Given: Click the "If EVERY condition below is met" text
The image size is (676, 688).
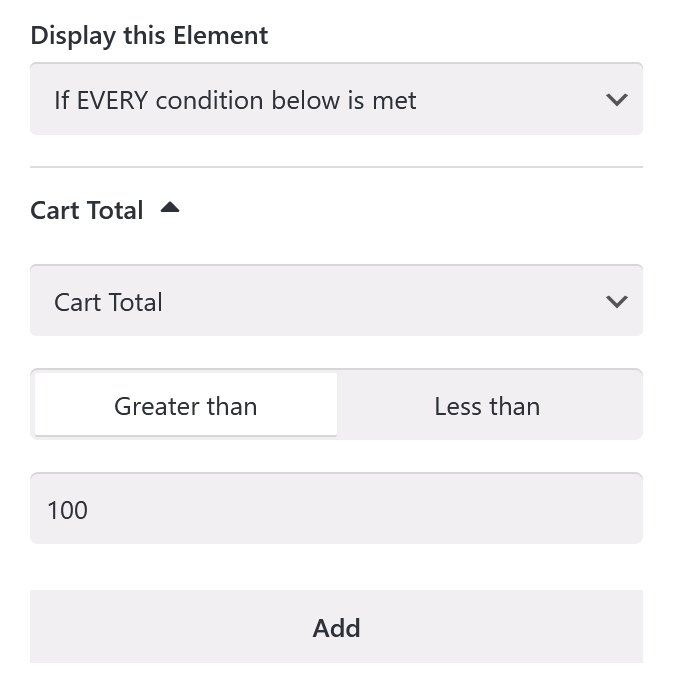Looking at the screenshot, I should tap(235, 100).
